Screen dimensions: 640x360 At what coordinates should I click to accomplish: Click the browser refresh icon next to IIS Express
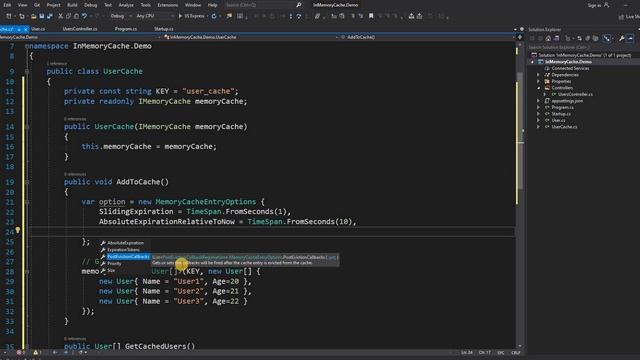[x=214, y=16]
